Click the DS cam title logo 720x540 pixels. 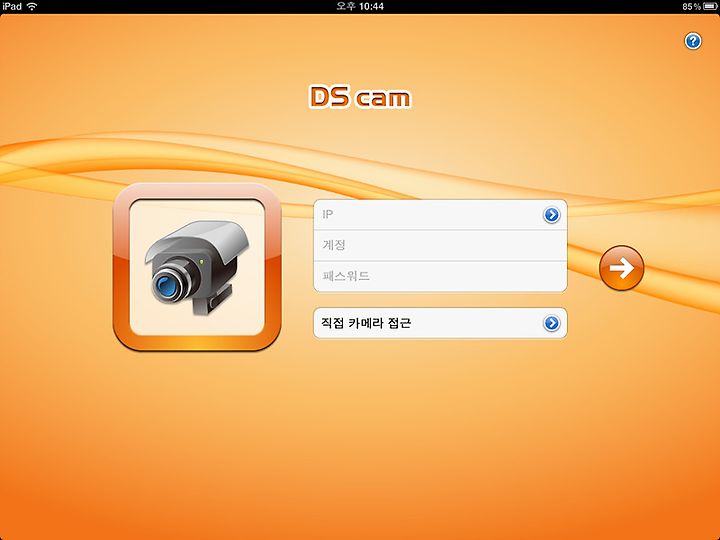click(x=360, y=97)
